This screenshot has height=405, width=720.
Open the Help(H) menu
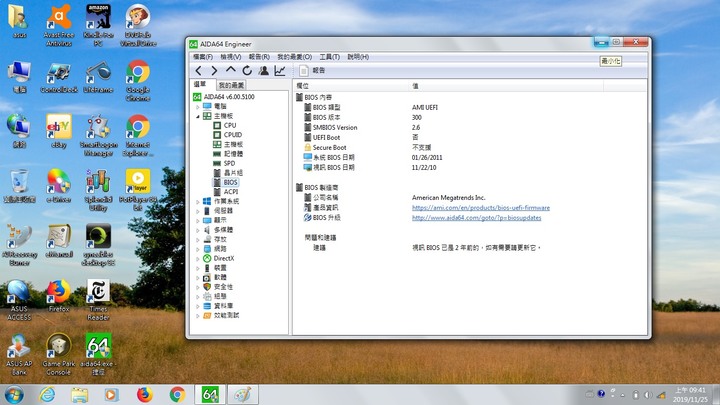358,57
